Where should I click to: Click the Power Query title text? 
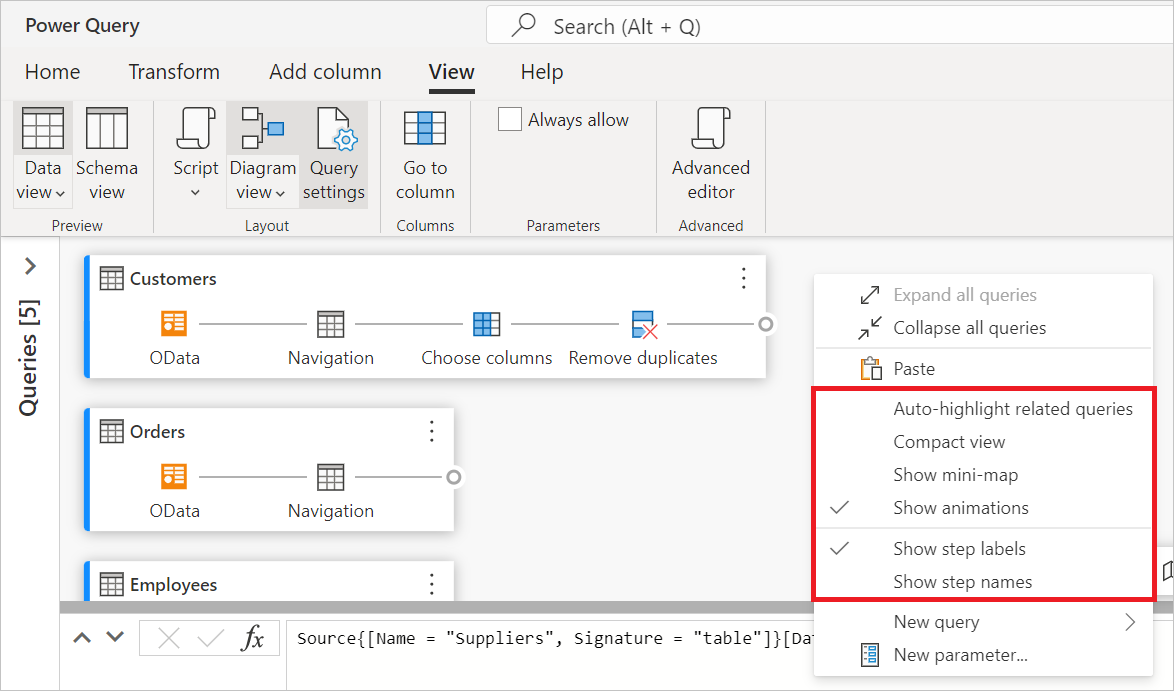point(82,25)
